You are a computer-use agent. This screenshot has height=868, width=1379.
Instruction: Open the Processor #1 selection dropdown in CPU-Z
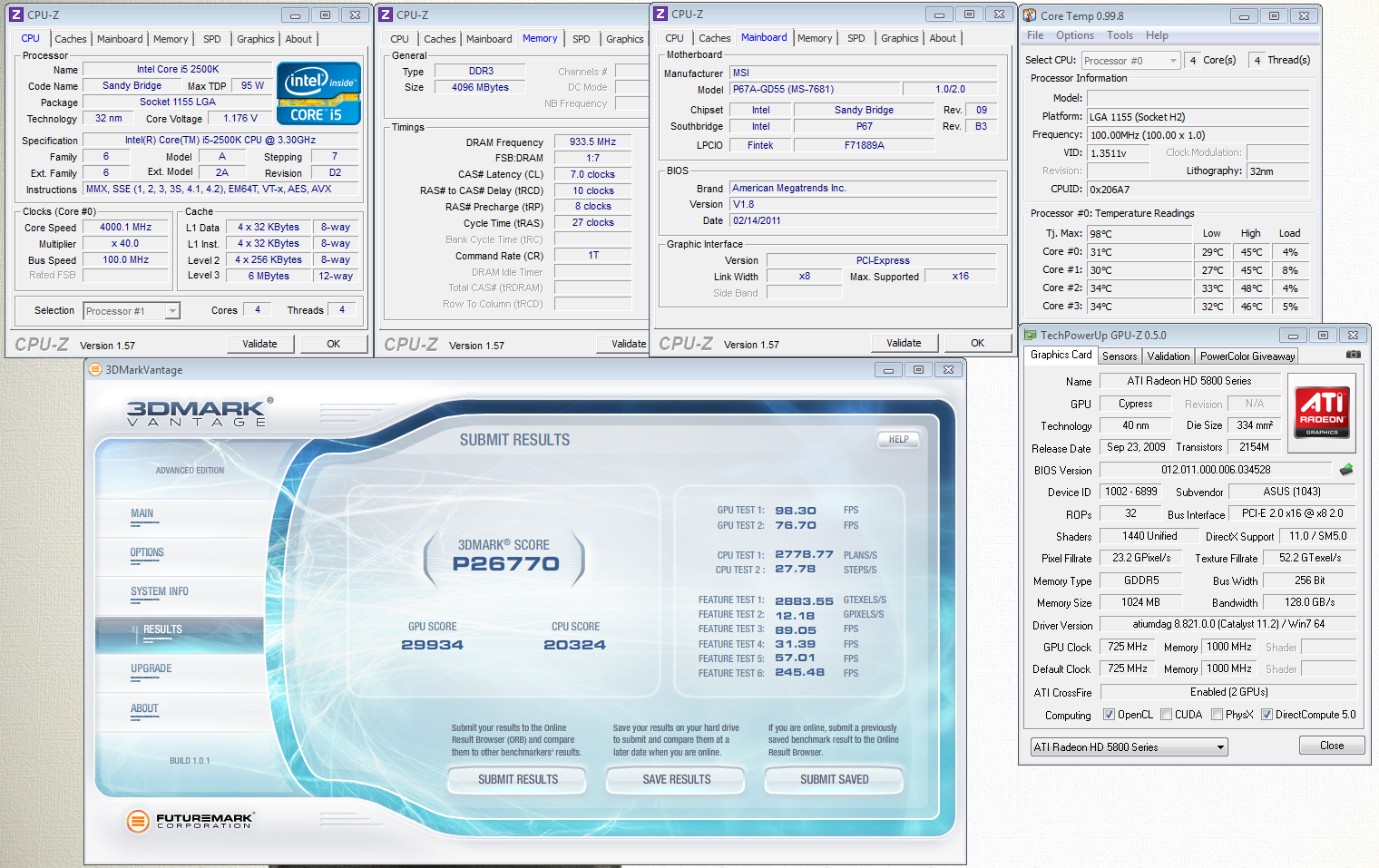(x=132, y=311)
